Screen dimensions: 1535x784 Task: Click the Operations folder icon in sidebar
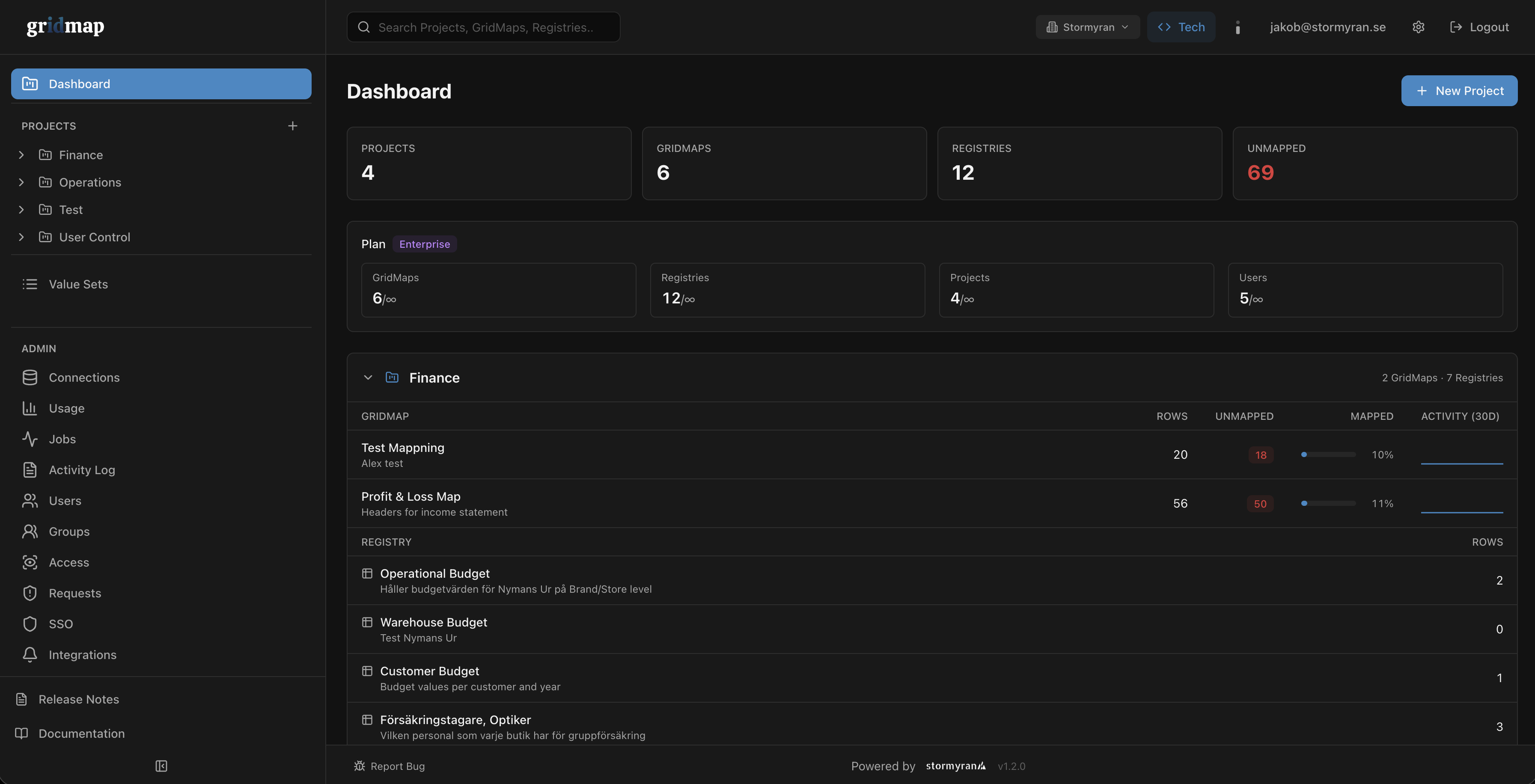(x=45, y=182)
